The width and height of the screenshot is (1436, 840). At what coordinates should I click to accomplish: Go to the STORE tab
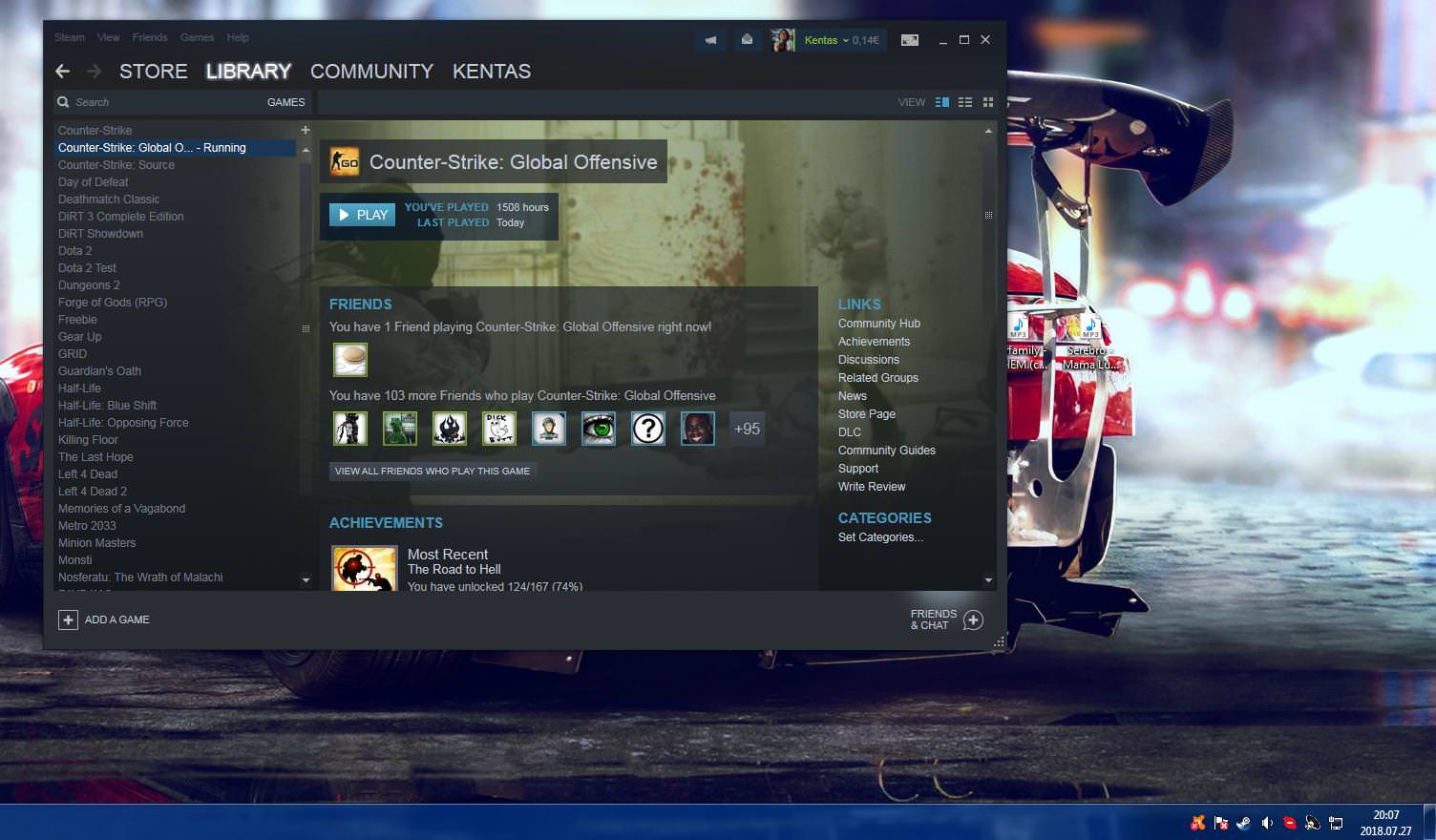(x=153, y=72)
